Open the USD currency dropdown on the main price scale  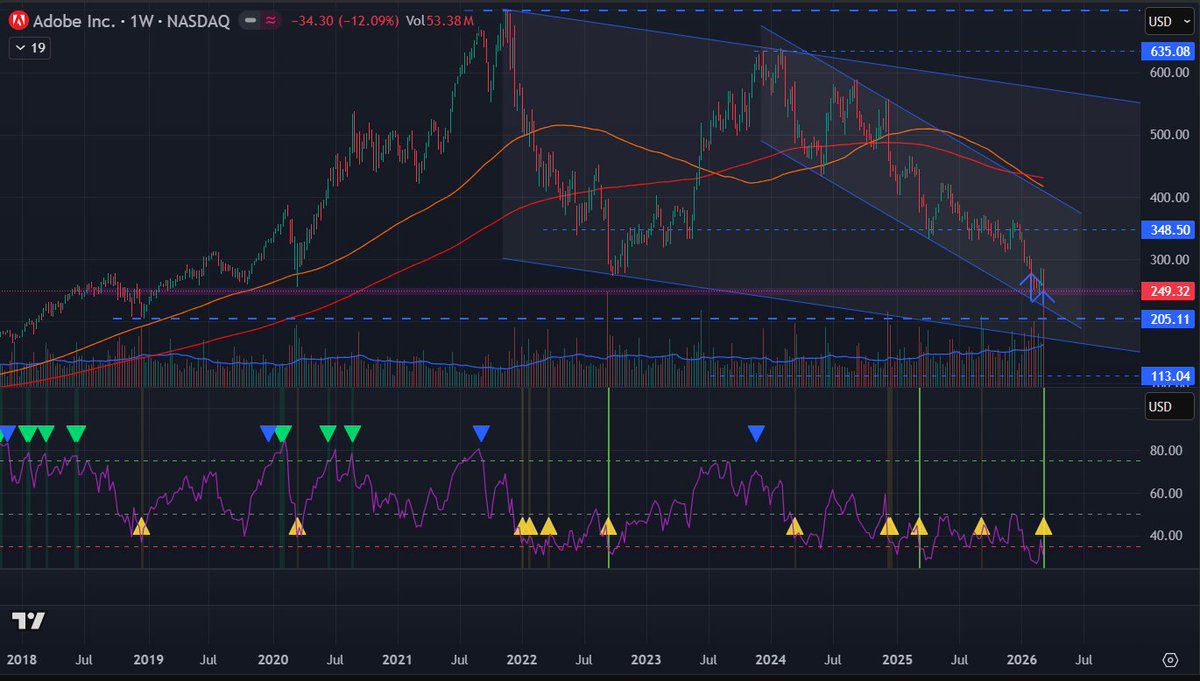[1168, 21]
